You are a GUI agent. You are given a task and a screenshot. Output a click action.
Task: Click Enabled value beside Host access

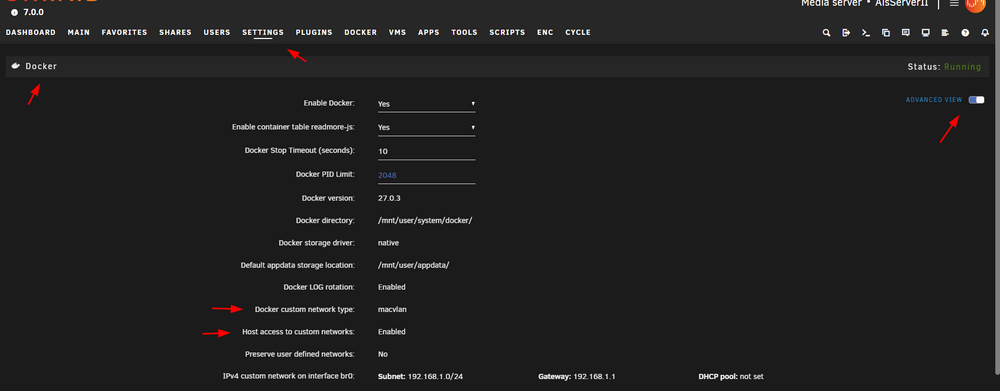392,332
